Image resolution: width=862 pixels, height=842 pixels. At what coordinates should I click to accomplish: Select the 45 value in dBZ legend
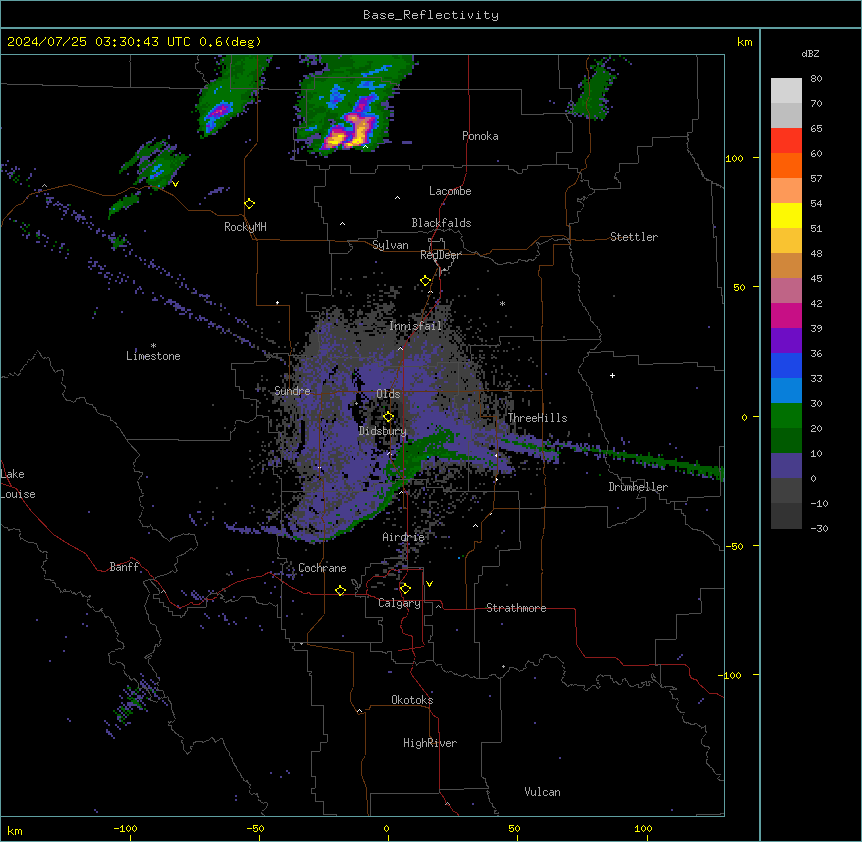[x=816, y=278]
